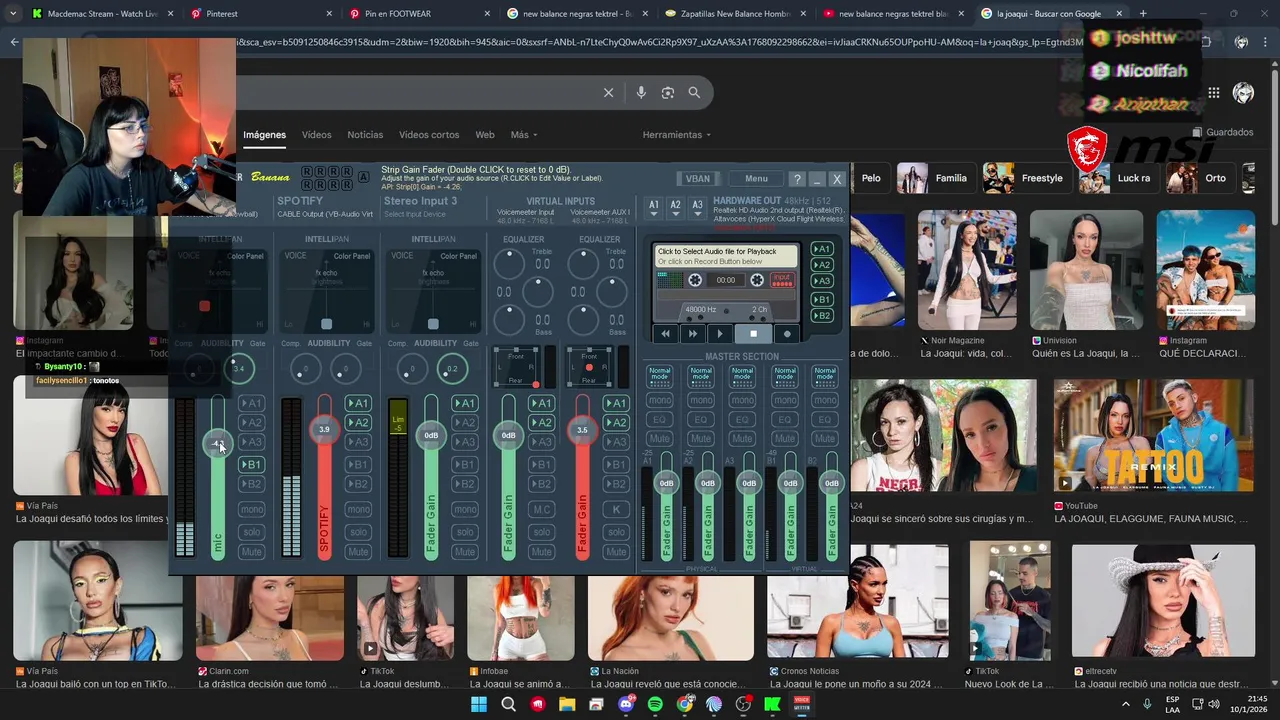Clear the Google search box with the X
Viewport: 1280px width, 720px height.
(x=608, y=92)
